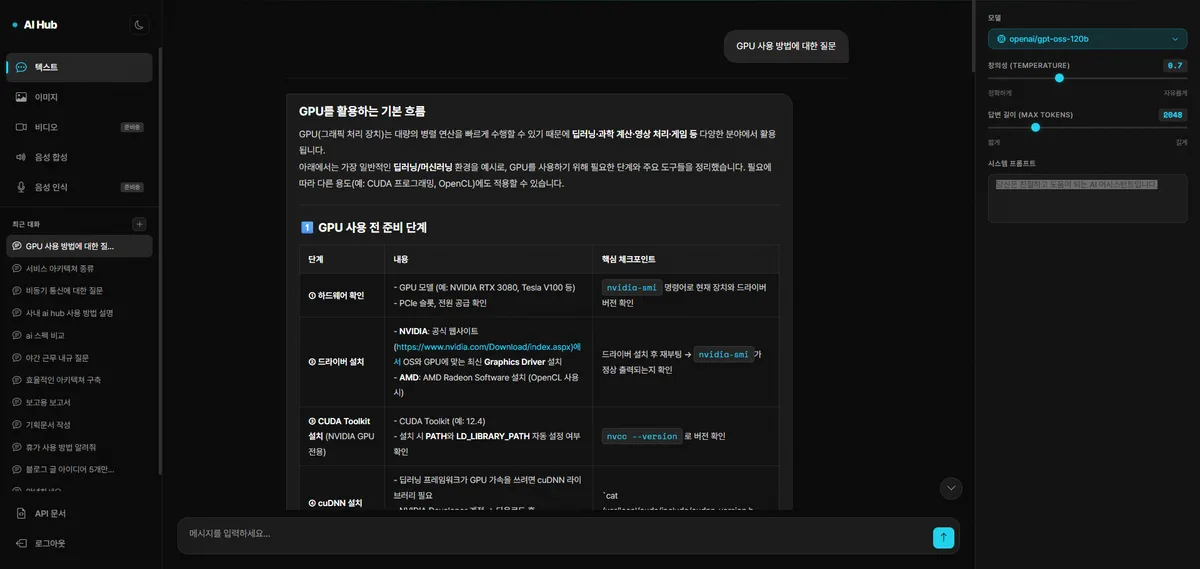Click the '모델' label in settings panel
This screenshot has width=1200, height=569.
994,17
